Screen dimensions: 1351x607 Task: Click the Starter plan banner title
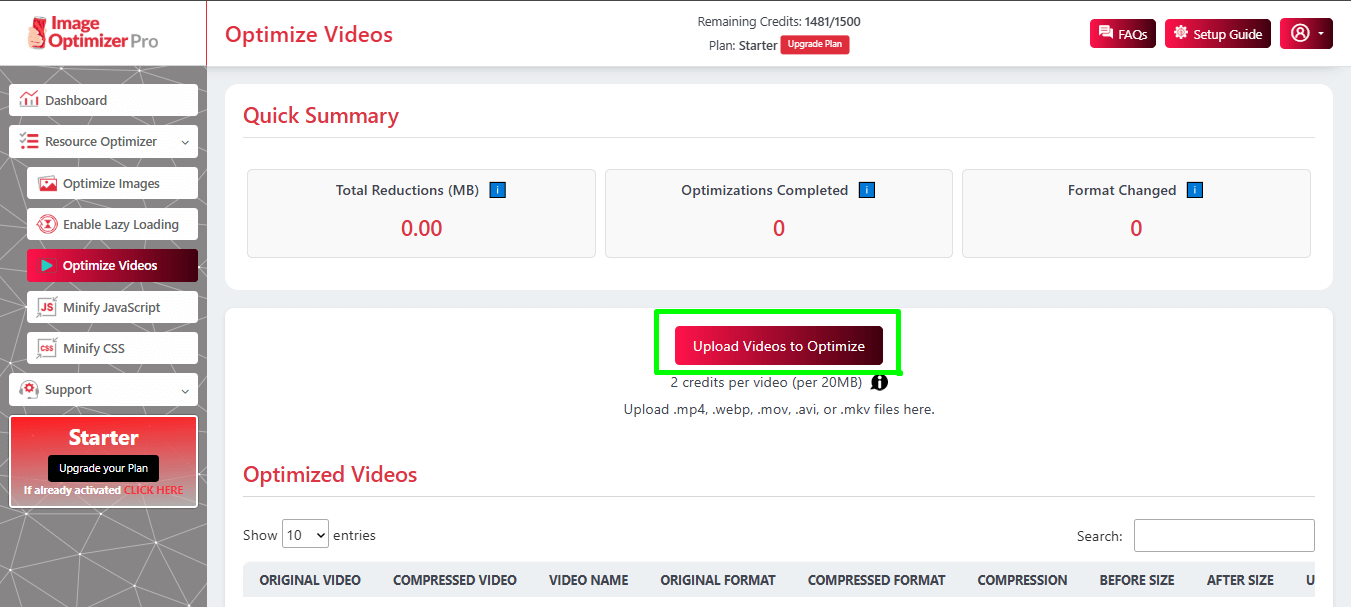click(103, 437)
